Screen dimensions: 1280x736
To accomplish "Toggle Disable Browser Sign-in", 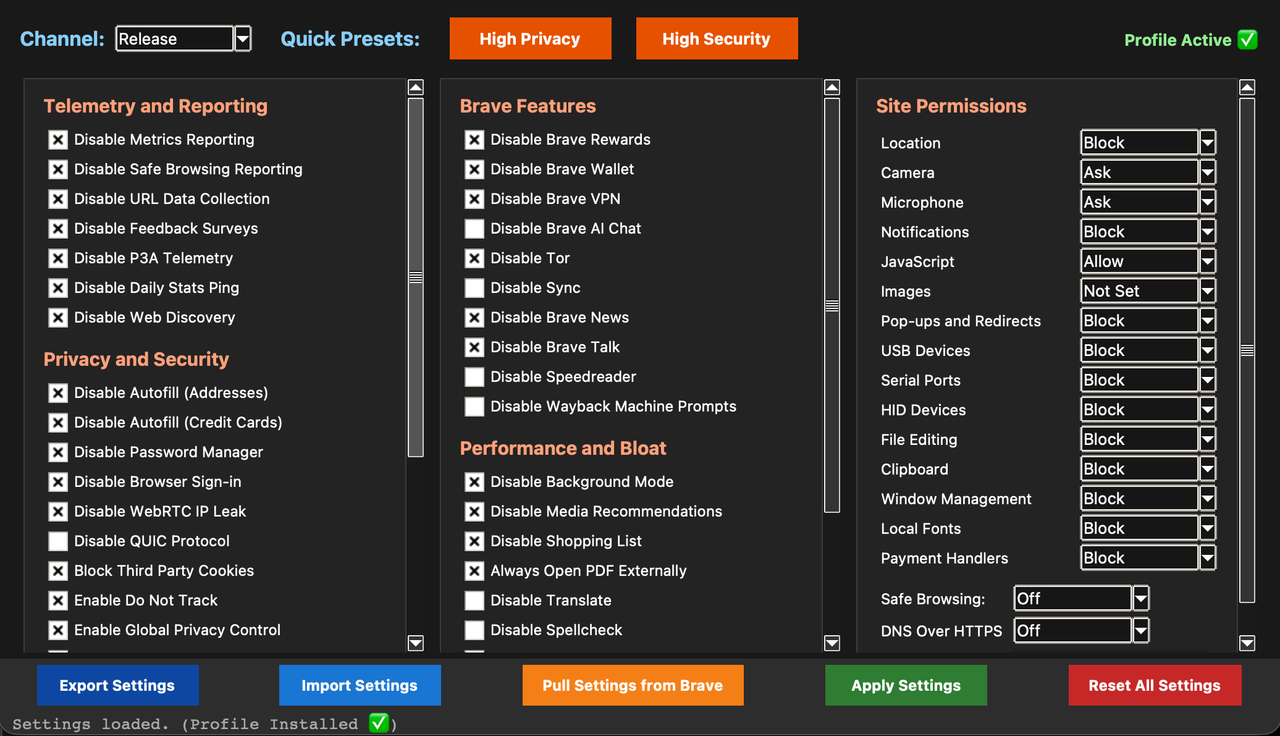I will point(58,482).
